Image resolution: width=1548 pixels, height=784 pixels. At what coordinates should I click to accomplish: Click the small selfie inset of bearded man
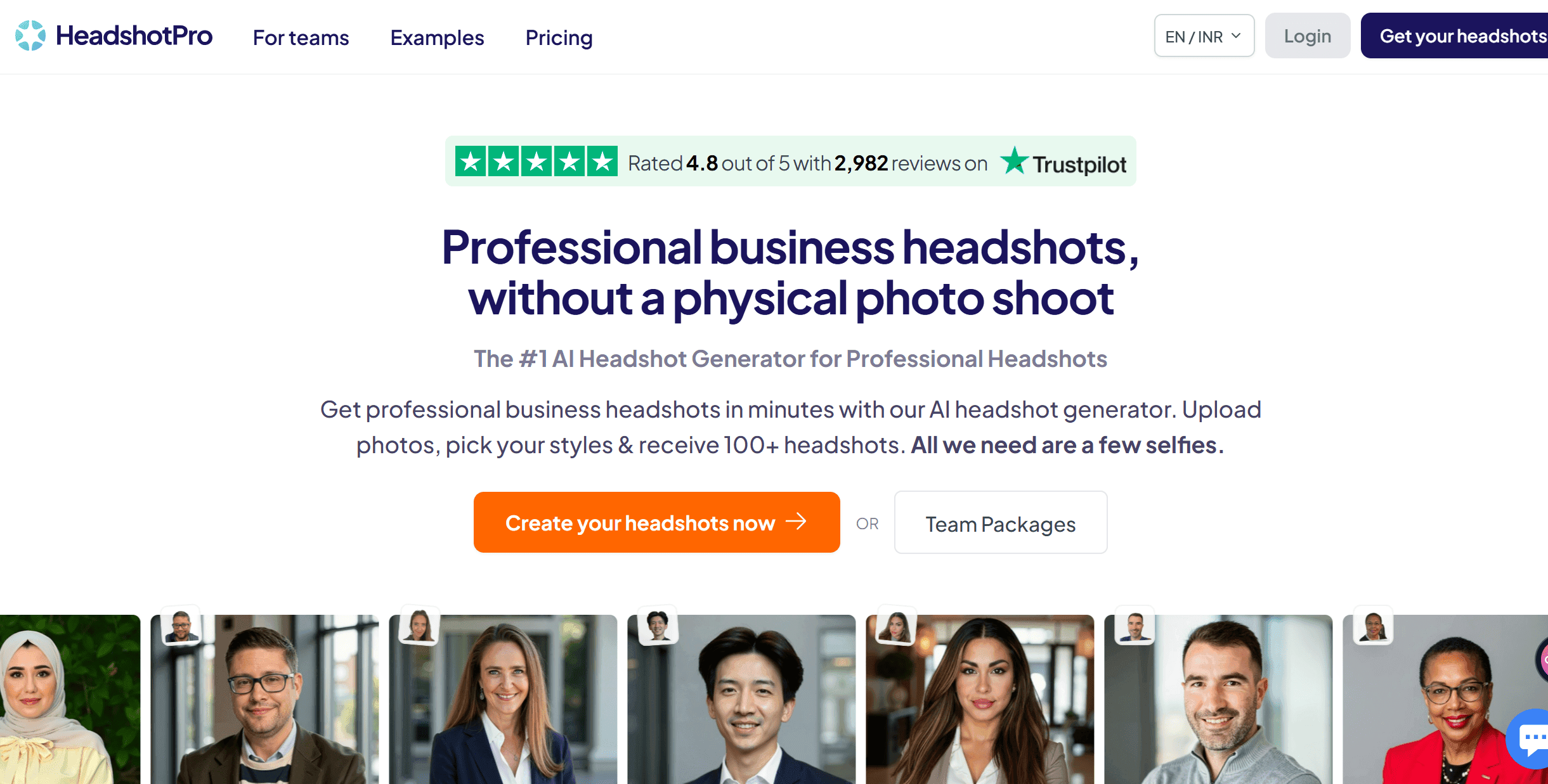click(x=1135, y=626)
